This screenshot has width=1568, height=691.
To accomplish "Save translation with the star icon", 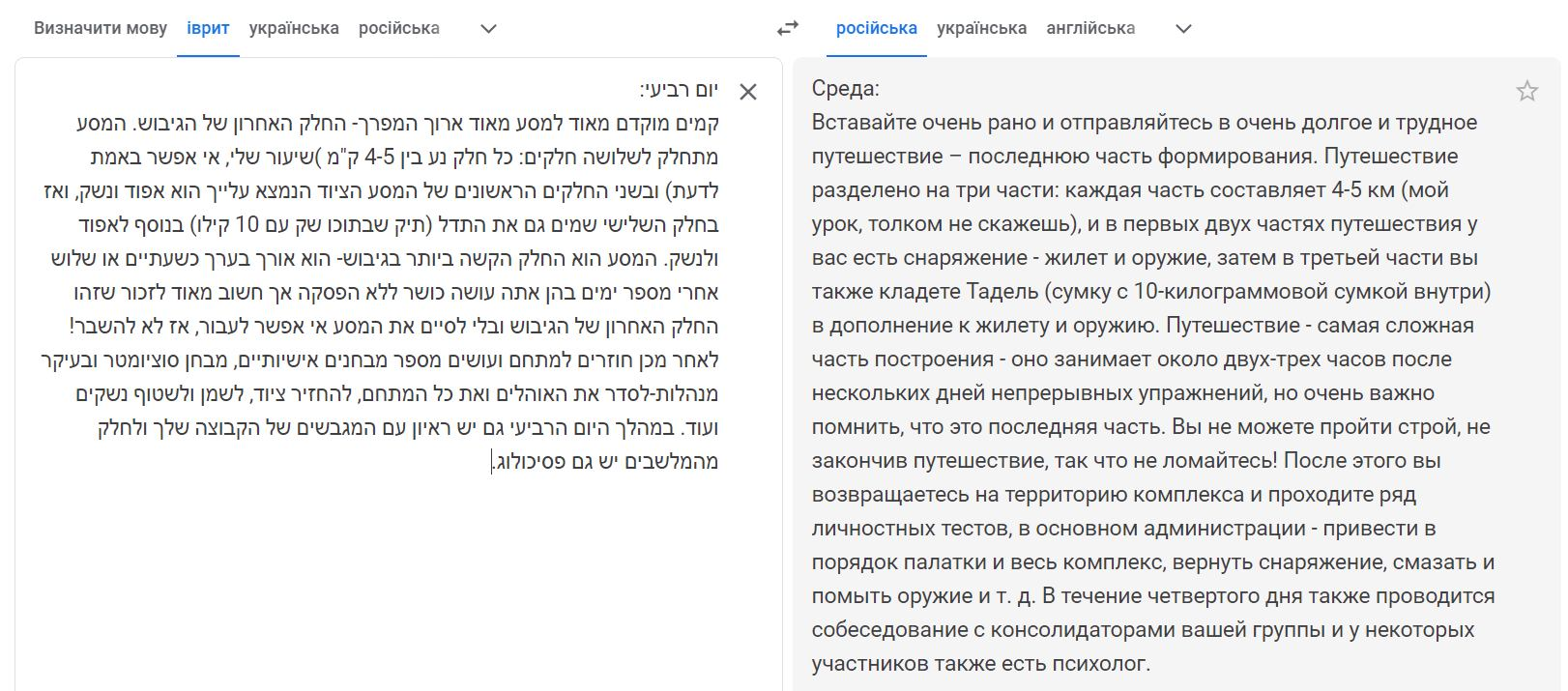I will click(x=1527, y=91).
